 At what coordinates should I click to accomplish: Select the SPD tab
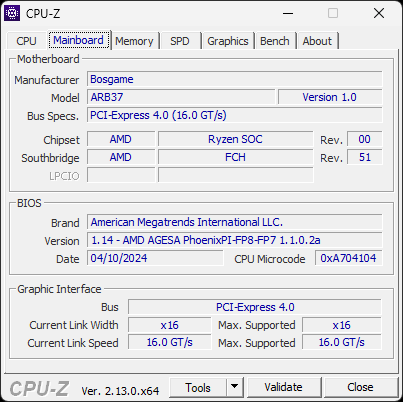(x=180, y=41)
